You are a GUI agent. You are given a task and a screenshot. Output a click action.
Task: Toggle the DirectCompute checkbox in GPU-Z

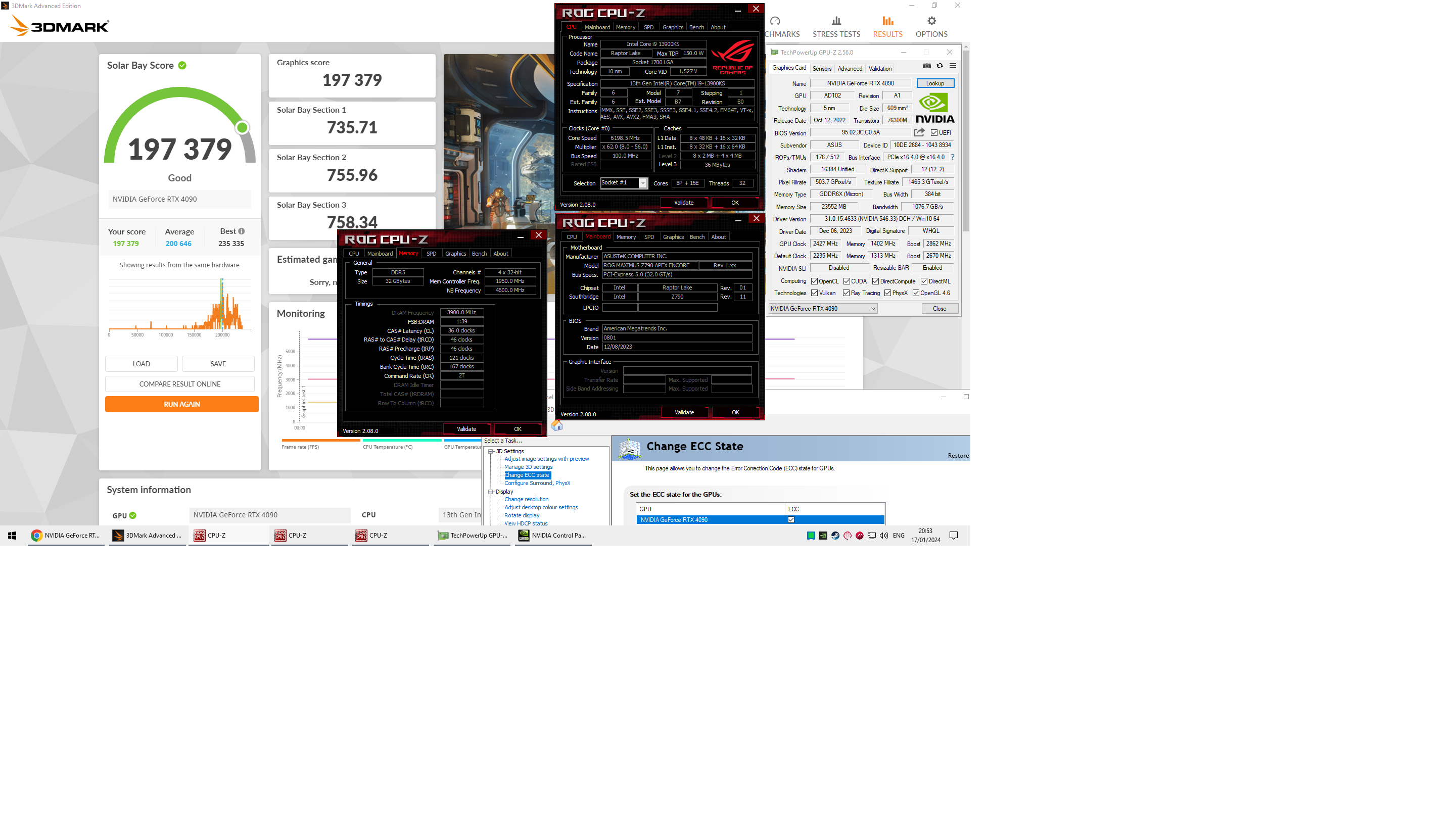(x=875, y=281)
